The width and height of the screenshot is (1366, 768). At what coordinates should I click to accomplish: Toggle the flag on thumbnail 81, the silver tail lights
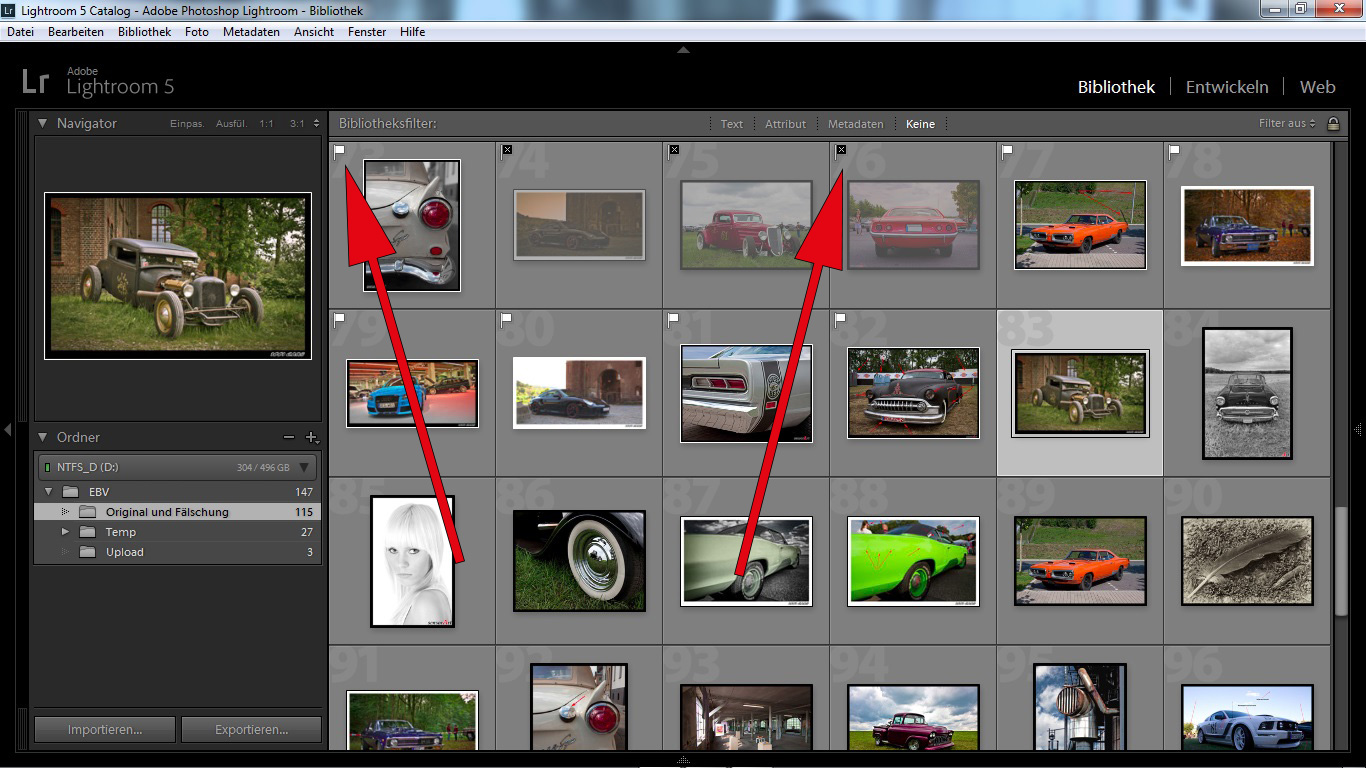pos(673,319)
